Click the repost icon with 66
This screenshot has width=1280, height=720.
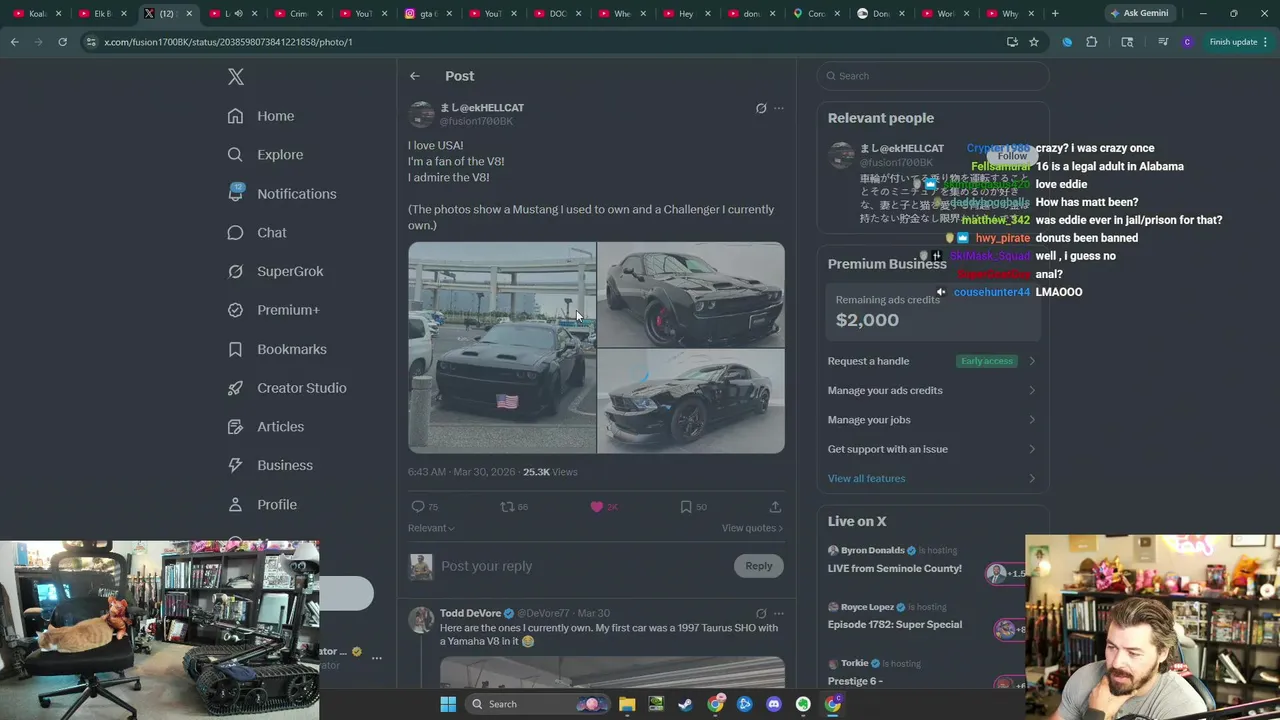[507, 507]
